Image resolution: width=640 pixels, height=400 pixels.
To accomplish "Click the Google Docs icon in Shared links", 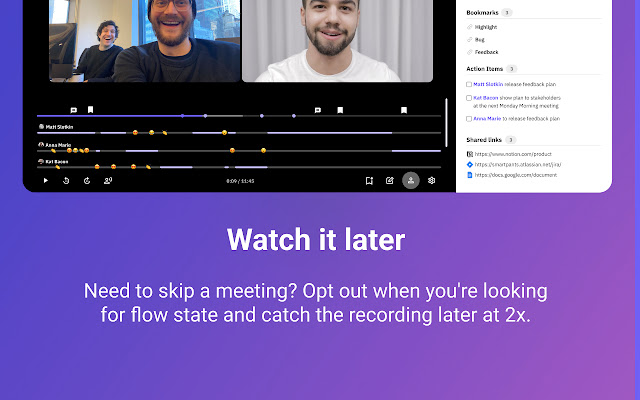I will pyautogui.click(x=470, y=175).
